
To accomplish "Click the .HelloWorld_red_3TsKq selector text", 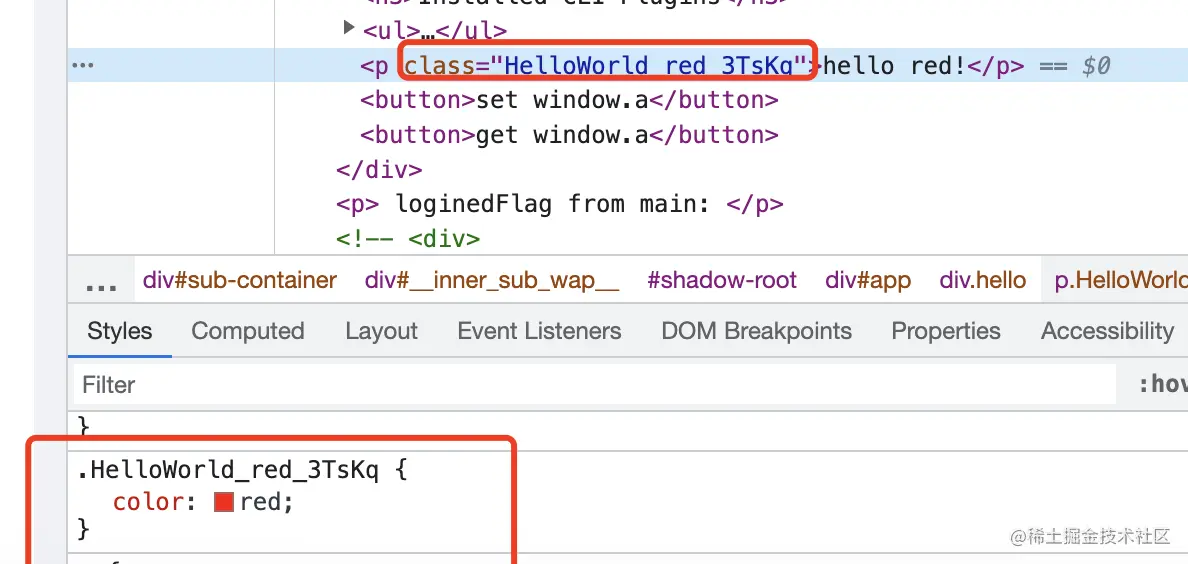I will coord(227,471).
